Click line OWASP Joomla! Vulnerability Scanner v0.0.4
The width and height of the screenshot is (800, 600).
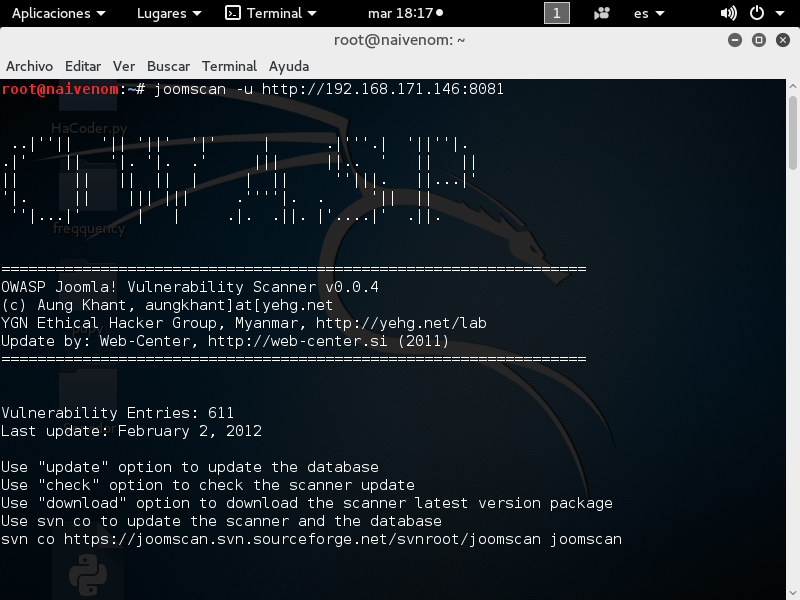(190, 287)
